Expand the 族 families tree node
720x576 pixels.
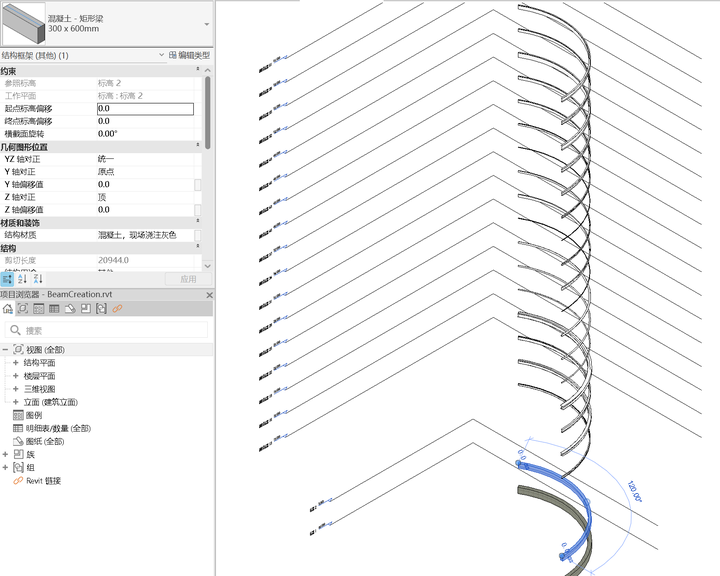5,455
